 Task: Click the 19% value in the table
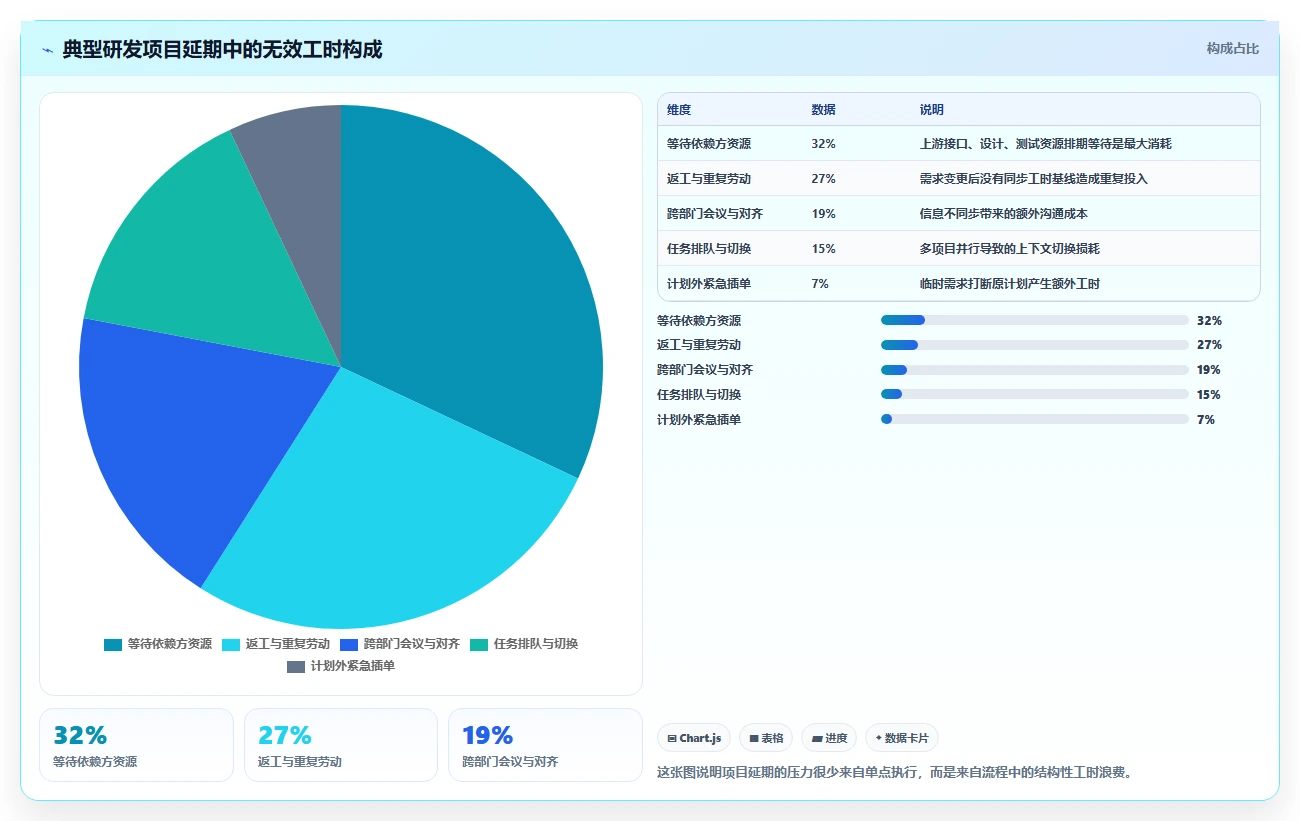click(x=824, y=214)
